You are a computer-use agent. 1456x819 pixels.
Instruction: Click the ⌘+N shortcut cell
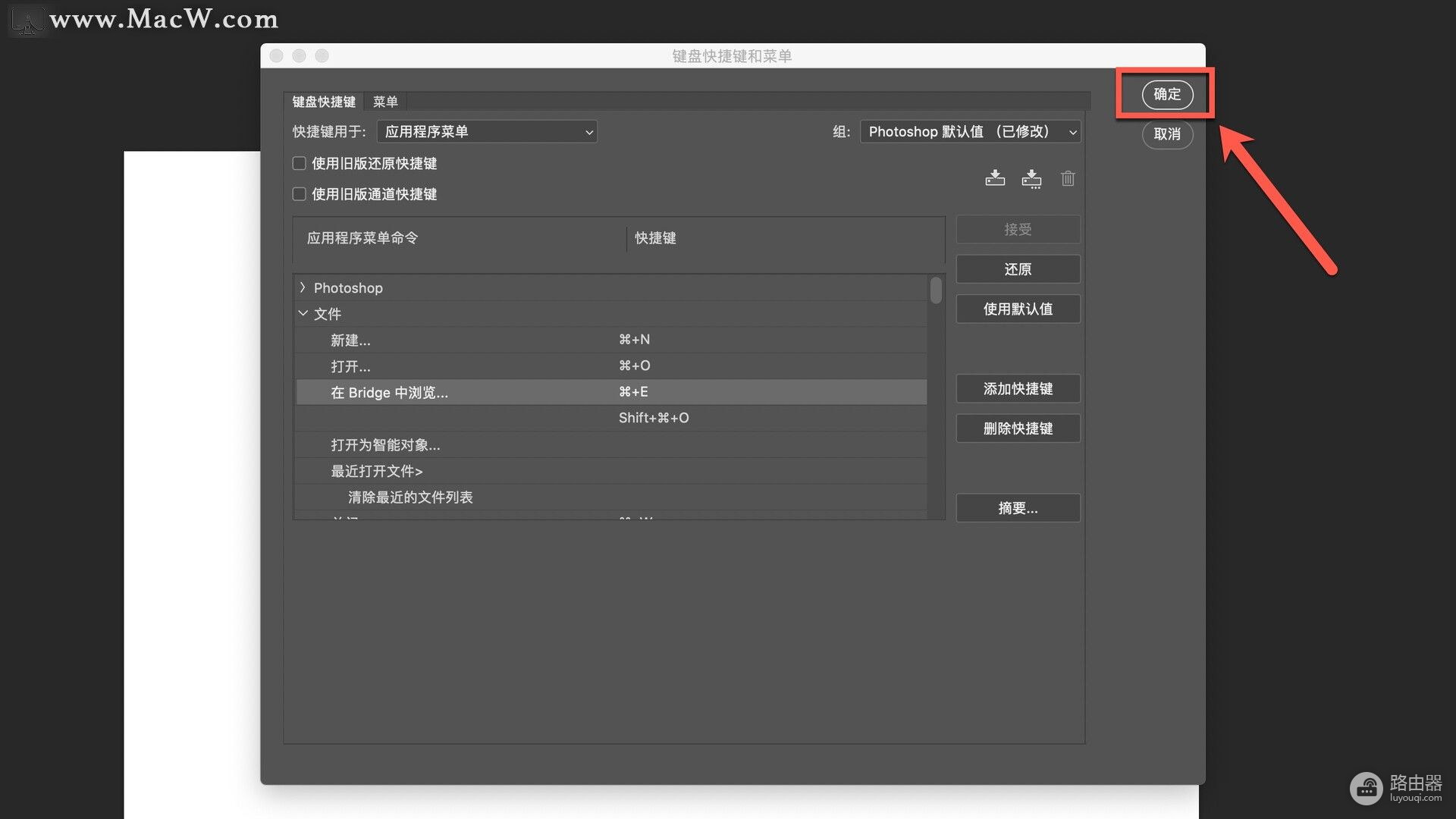634,340
